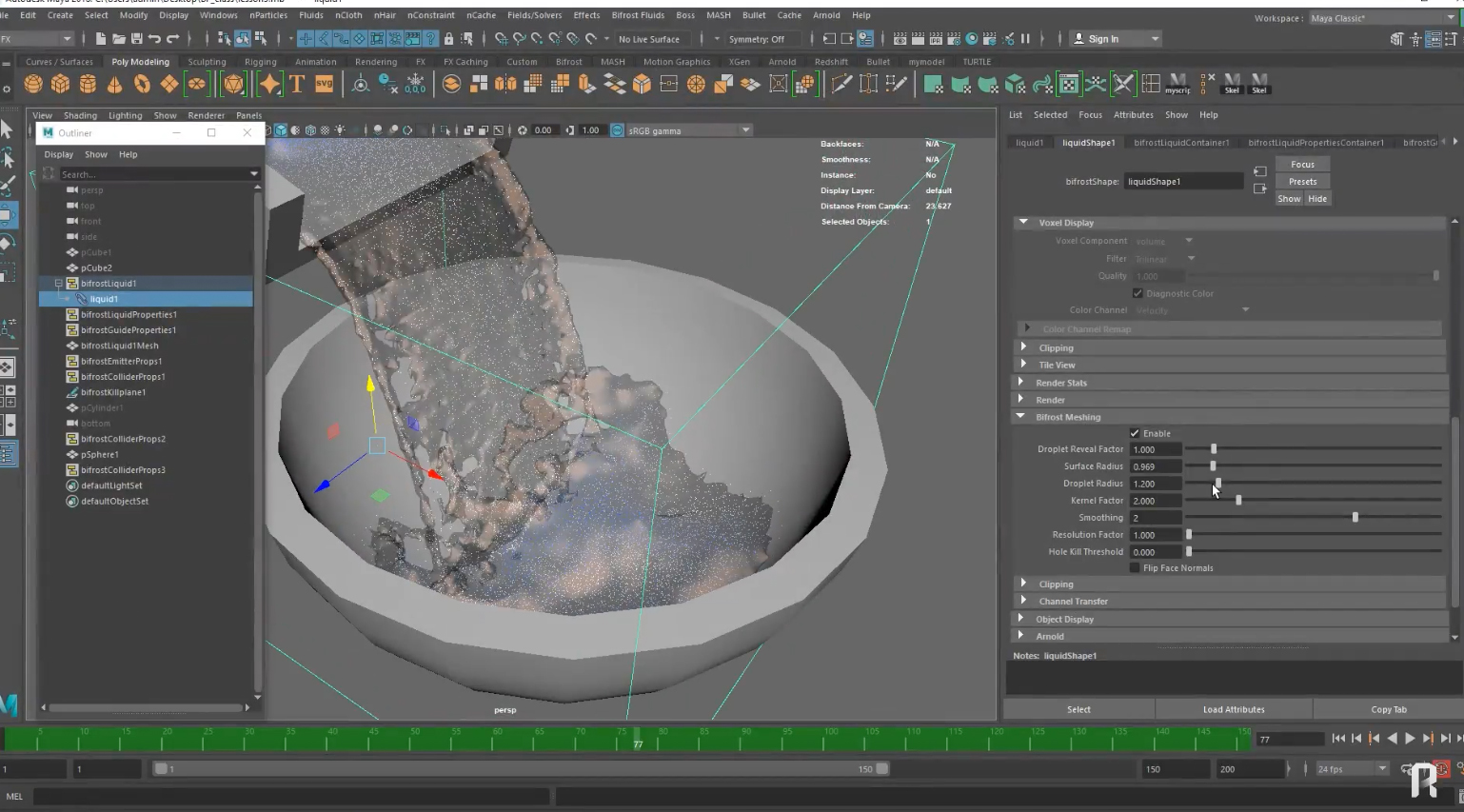Create polygon text with the T icon
The height and width of the screenshot is (812, 1464).
[297, 85]
